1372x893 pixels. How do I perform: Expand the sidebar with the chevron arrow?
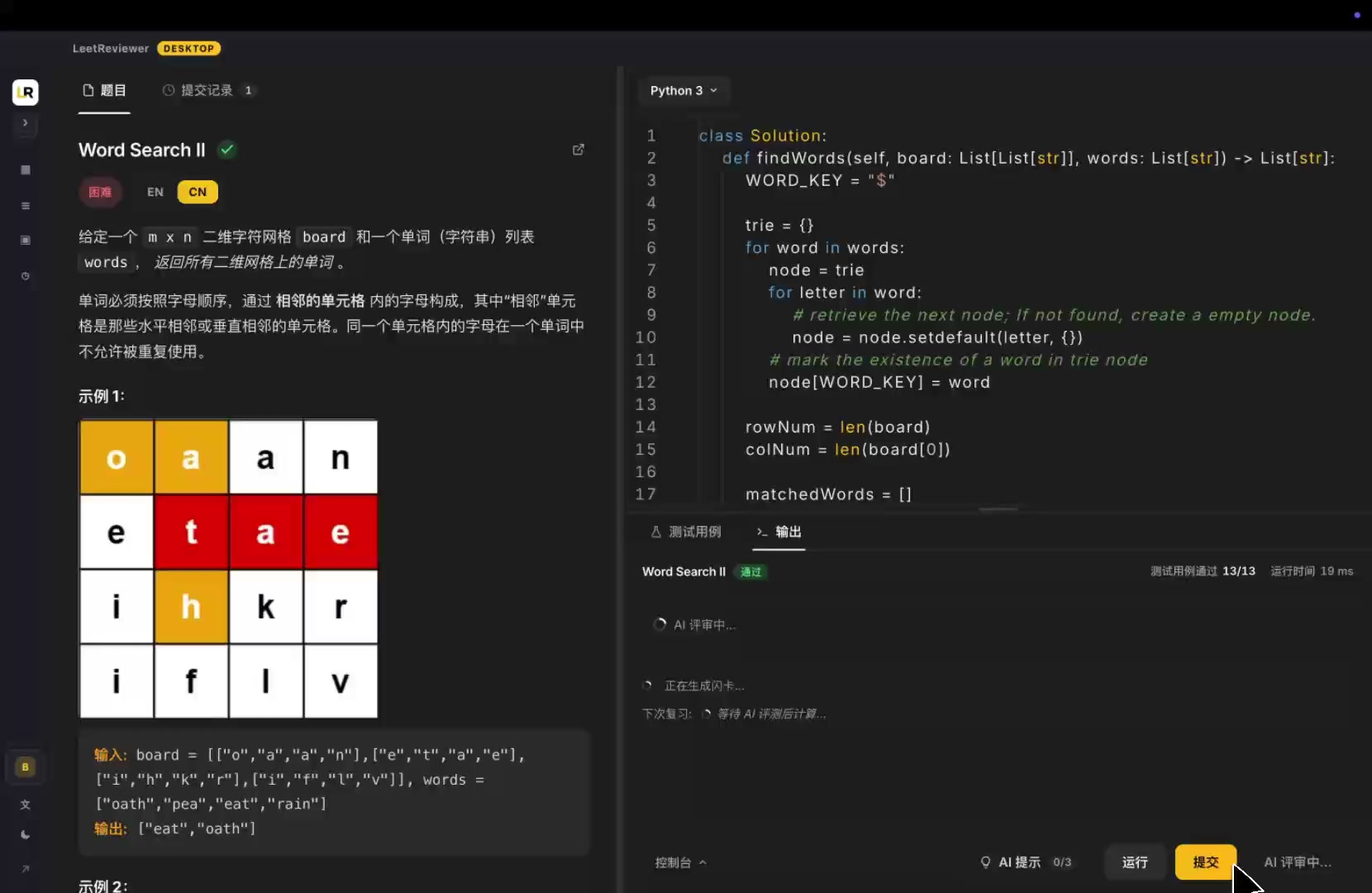[x=26, y=123]
